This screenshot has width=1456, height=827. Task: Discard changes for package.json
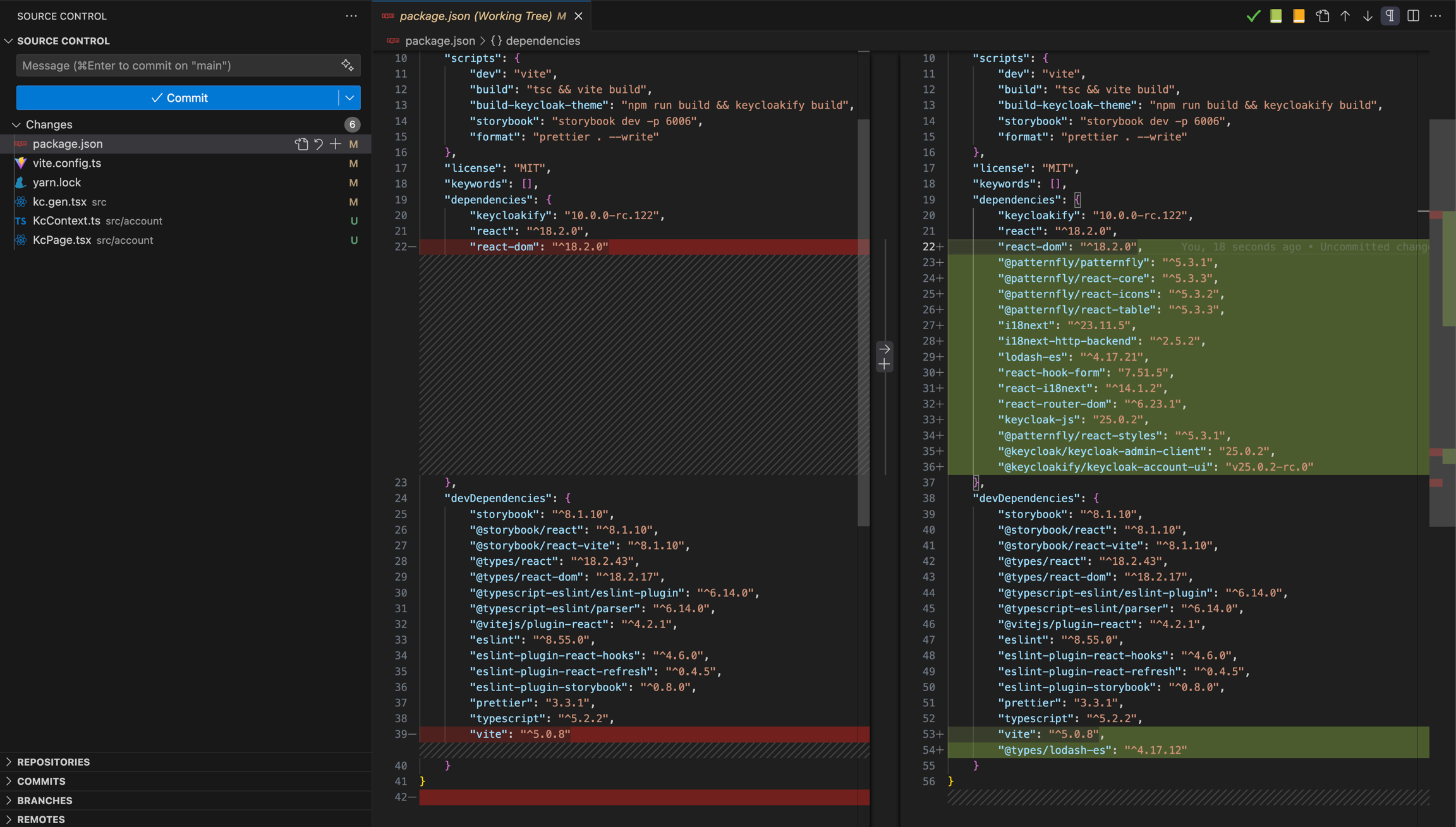pyautogui.click(x=318, y=144)
